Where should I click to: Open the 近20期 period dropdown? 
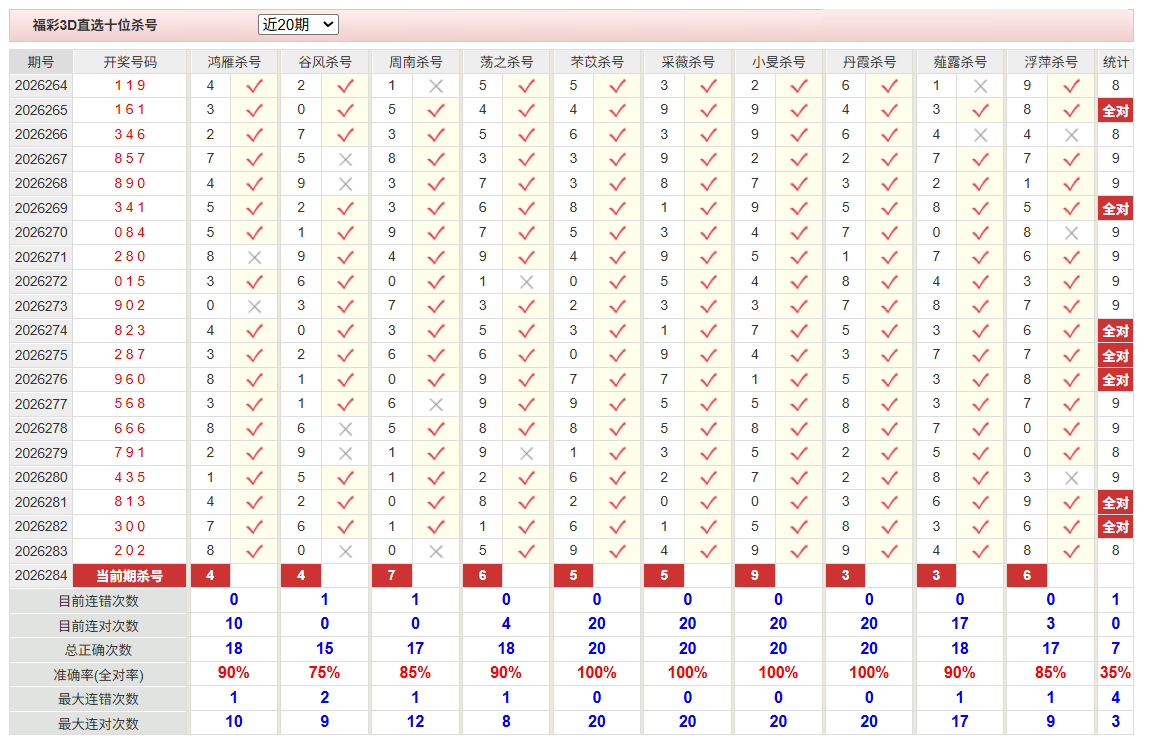[x=298, y=25]
